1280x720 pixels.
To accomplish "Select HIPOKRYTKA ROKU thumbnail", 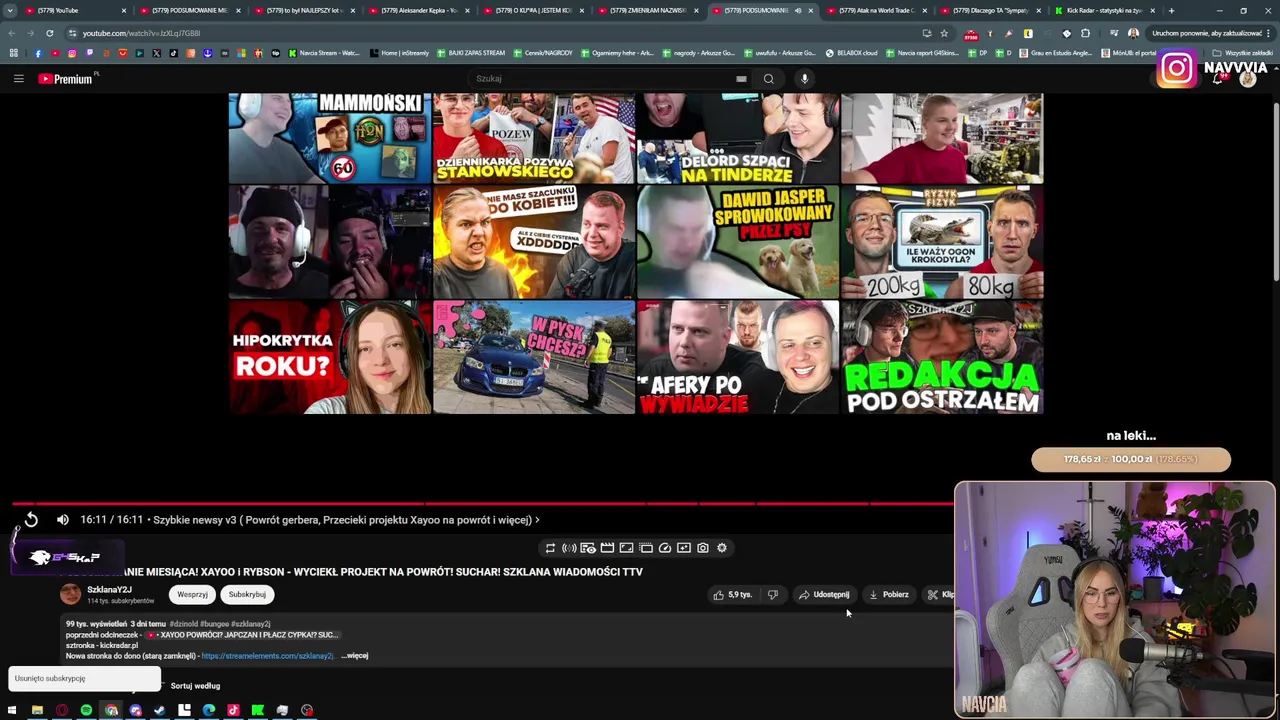I will coord(330,357).
